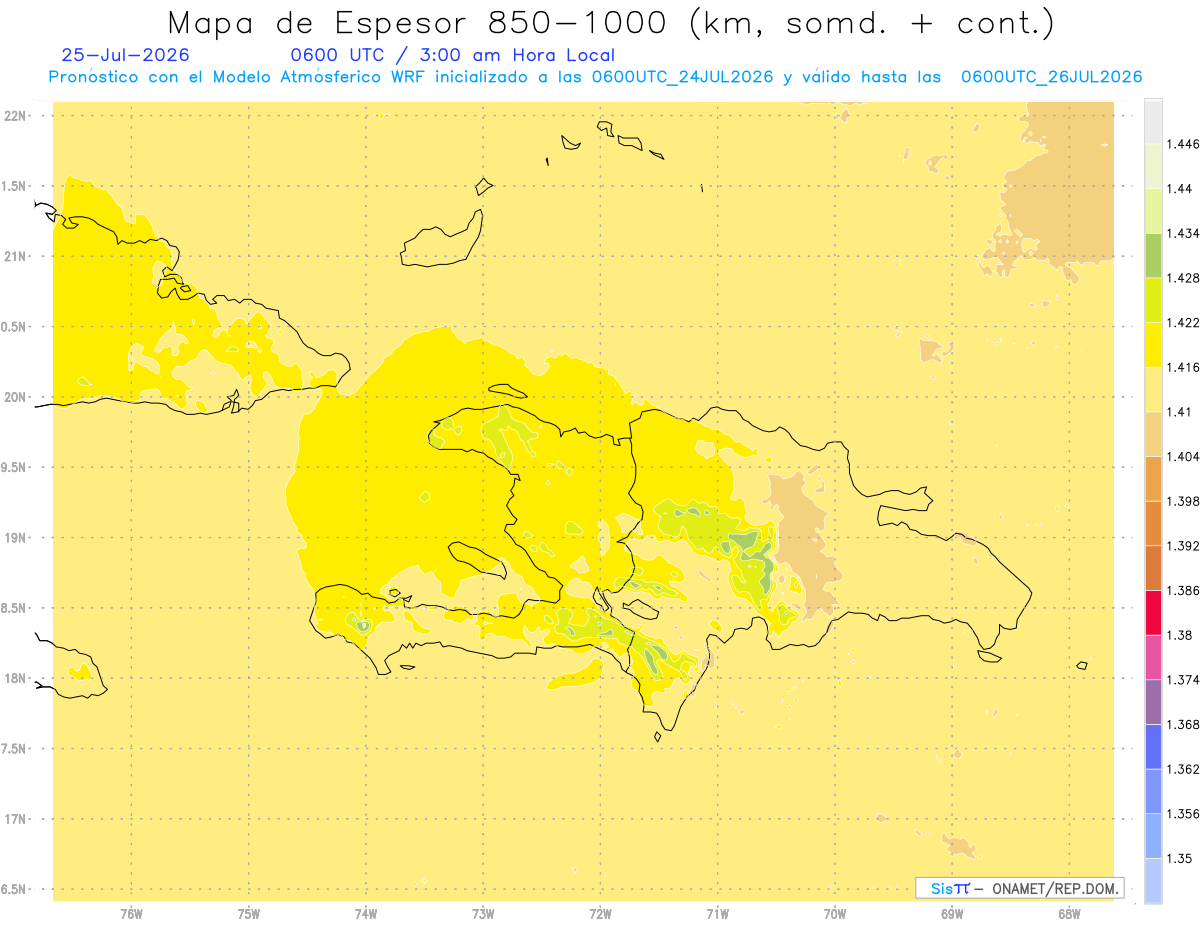Image resolution: width=1200 pixels, height=927 pixels.
Task: Click colorbar value 1.38
Action: coord(1179,635)
